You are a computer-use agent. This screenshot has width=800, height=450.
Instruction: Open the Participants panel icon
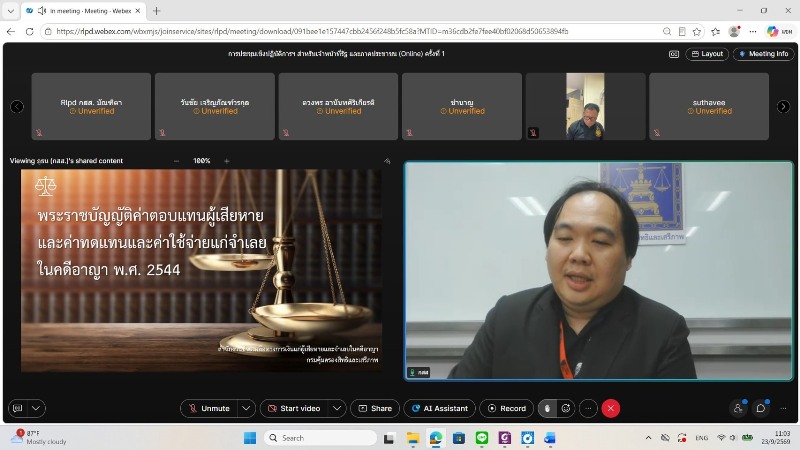[738, 408]
